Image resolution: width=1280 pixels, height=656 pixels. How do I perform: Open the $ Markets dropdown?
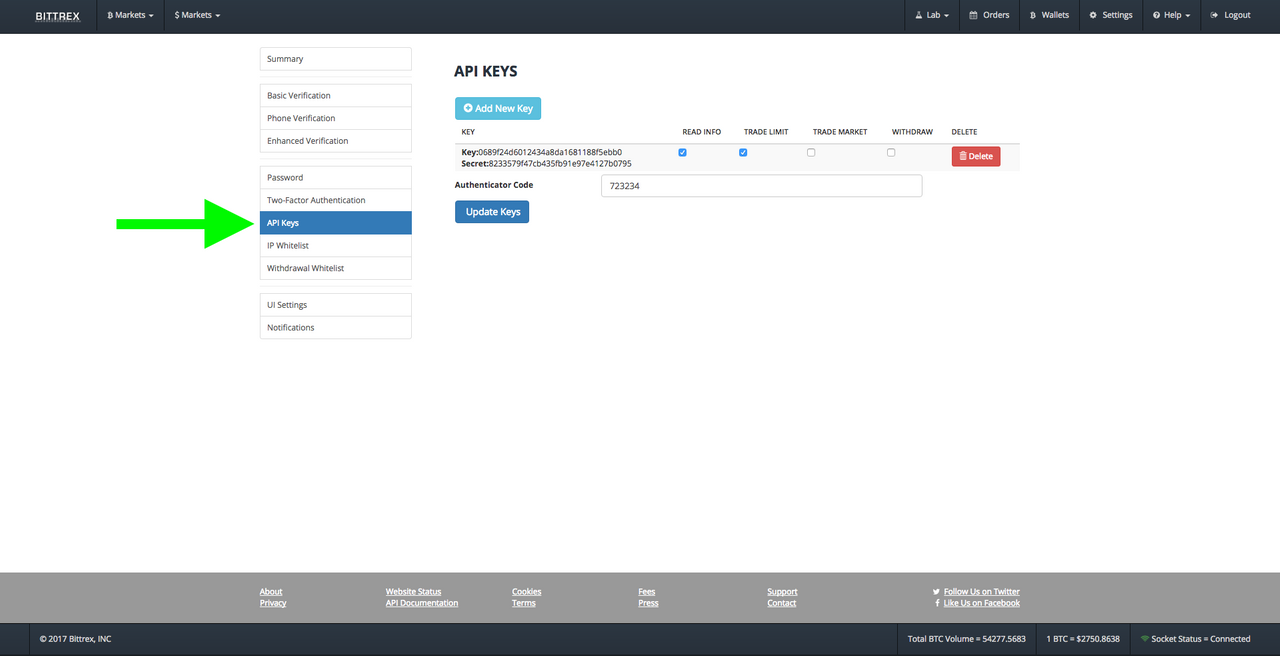tap(196, 15)
